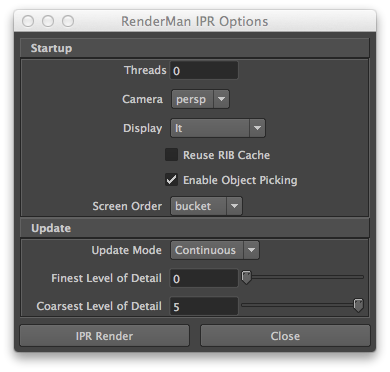Start the IPR Render
390x372 pixels.
105,336
